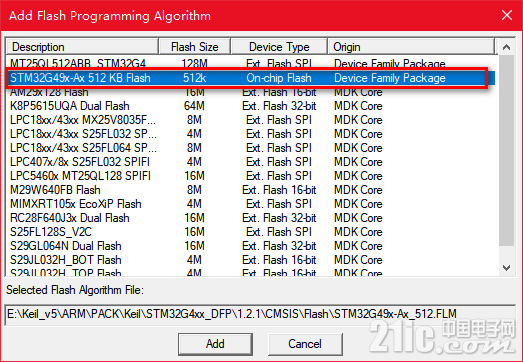
Task: Click Ext. Flash SPI in MIMXRT105x row
Action: (279, 204)
